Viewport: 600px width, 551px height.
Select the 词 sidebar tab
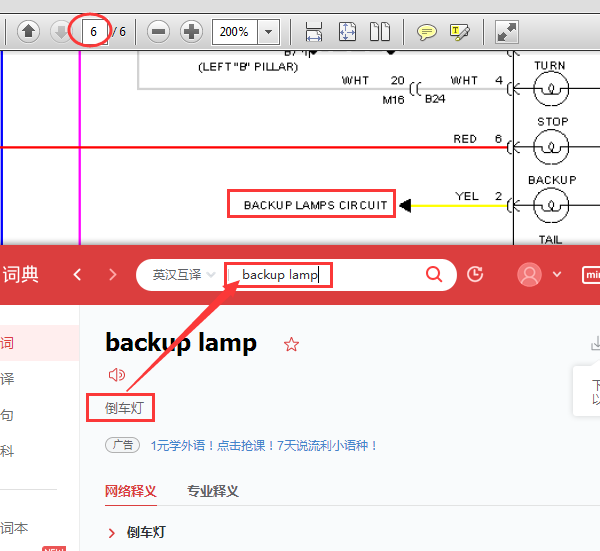(7, 343)
